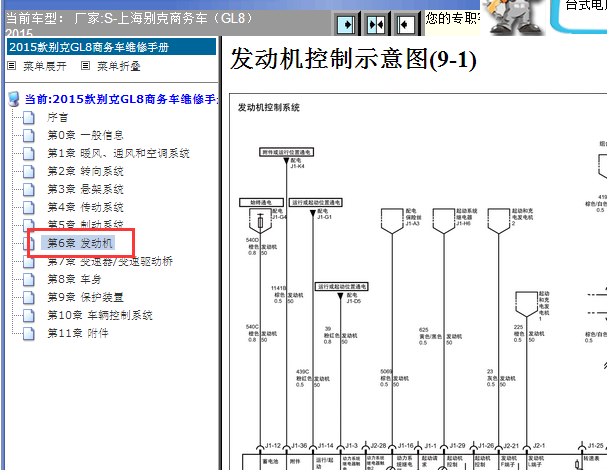The image size is (607, 470).
Task: Click the page icon beside 第3章 悬架系统
Action: point(29,189)
